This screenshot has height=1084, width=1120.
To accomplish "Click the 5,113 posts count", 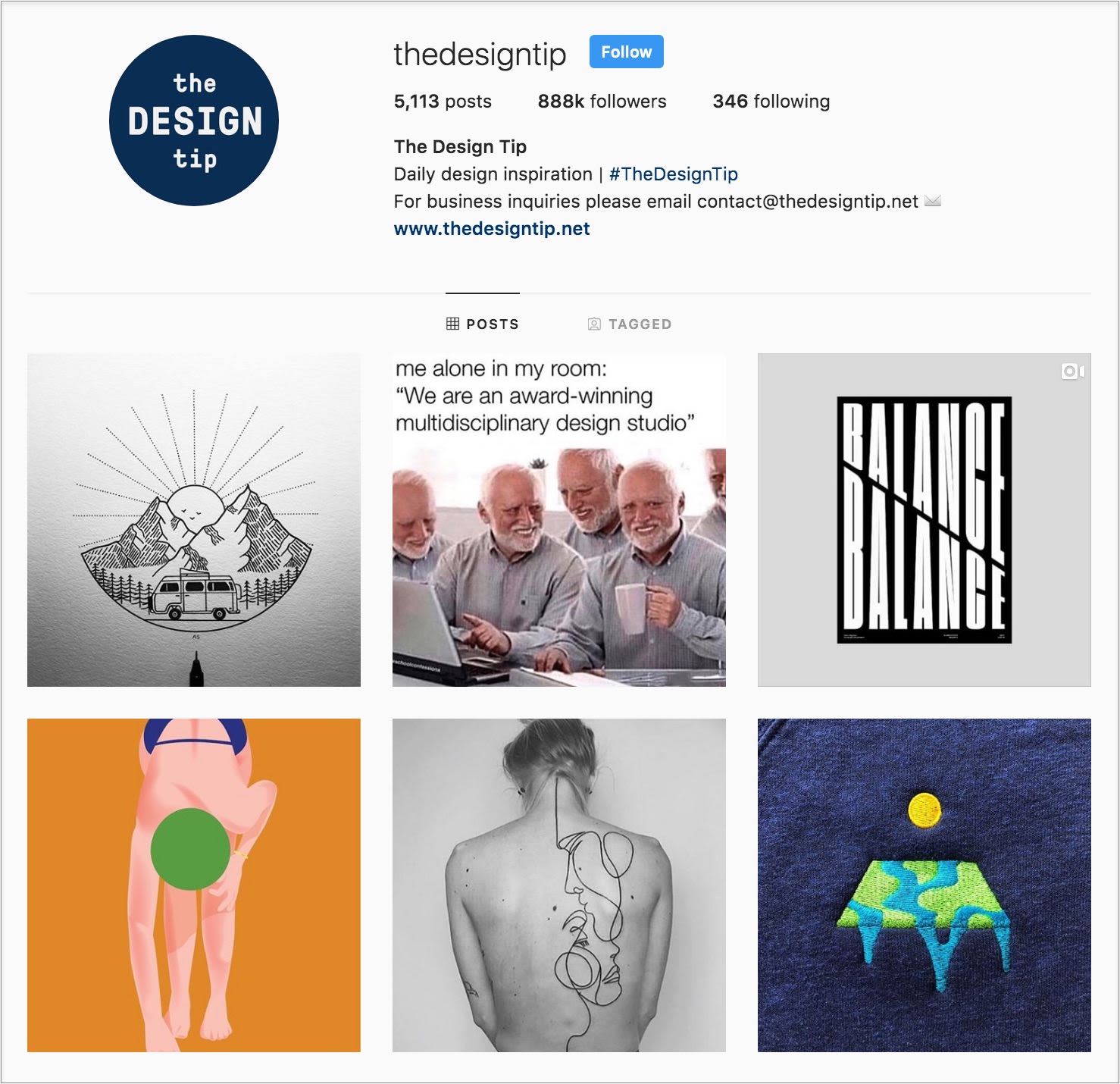I will pos(443,101).
